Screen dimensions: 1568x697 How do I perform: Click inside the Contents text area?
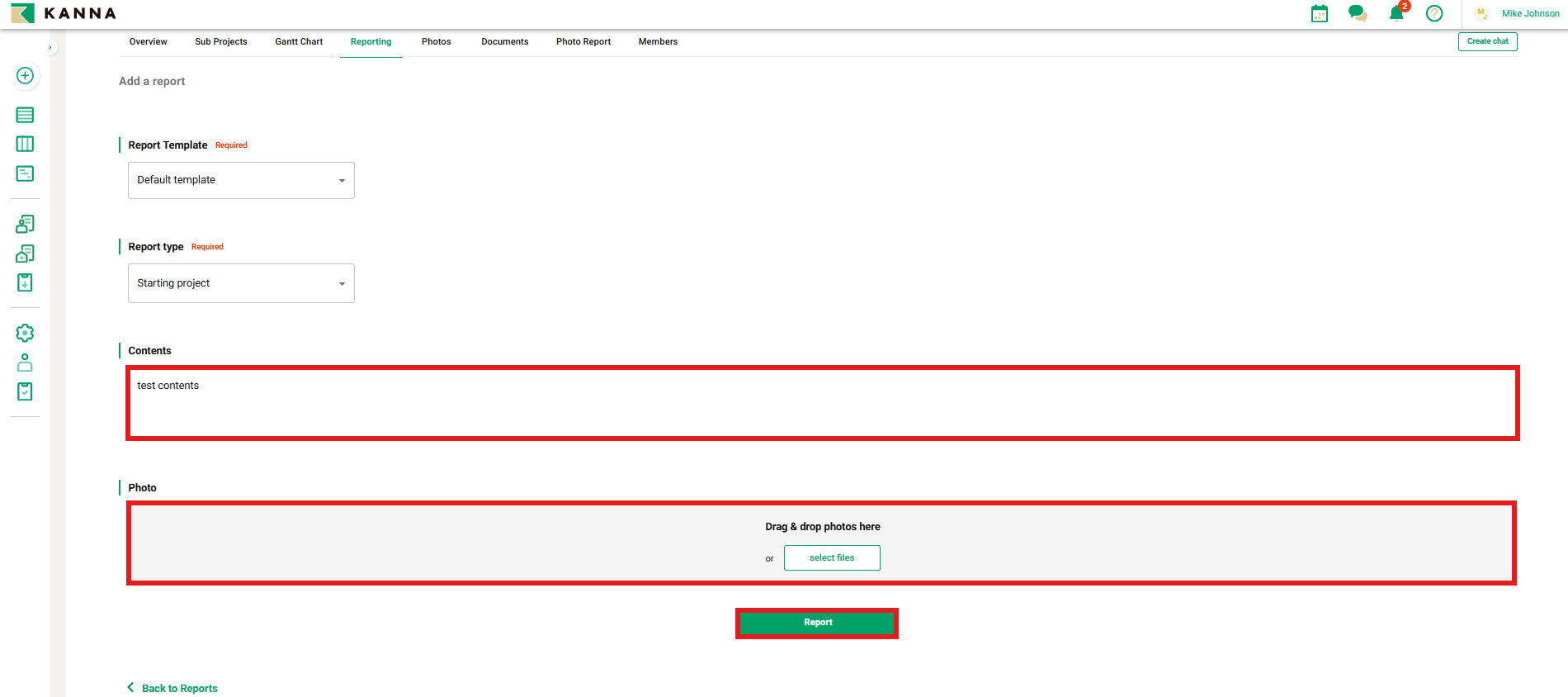point(821,404)
